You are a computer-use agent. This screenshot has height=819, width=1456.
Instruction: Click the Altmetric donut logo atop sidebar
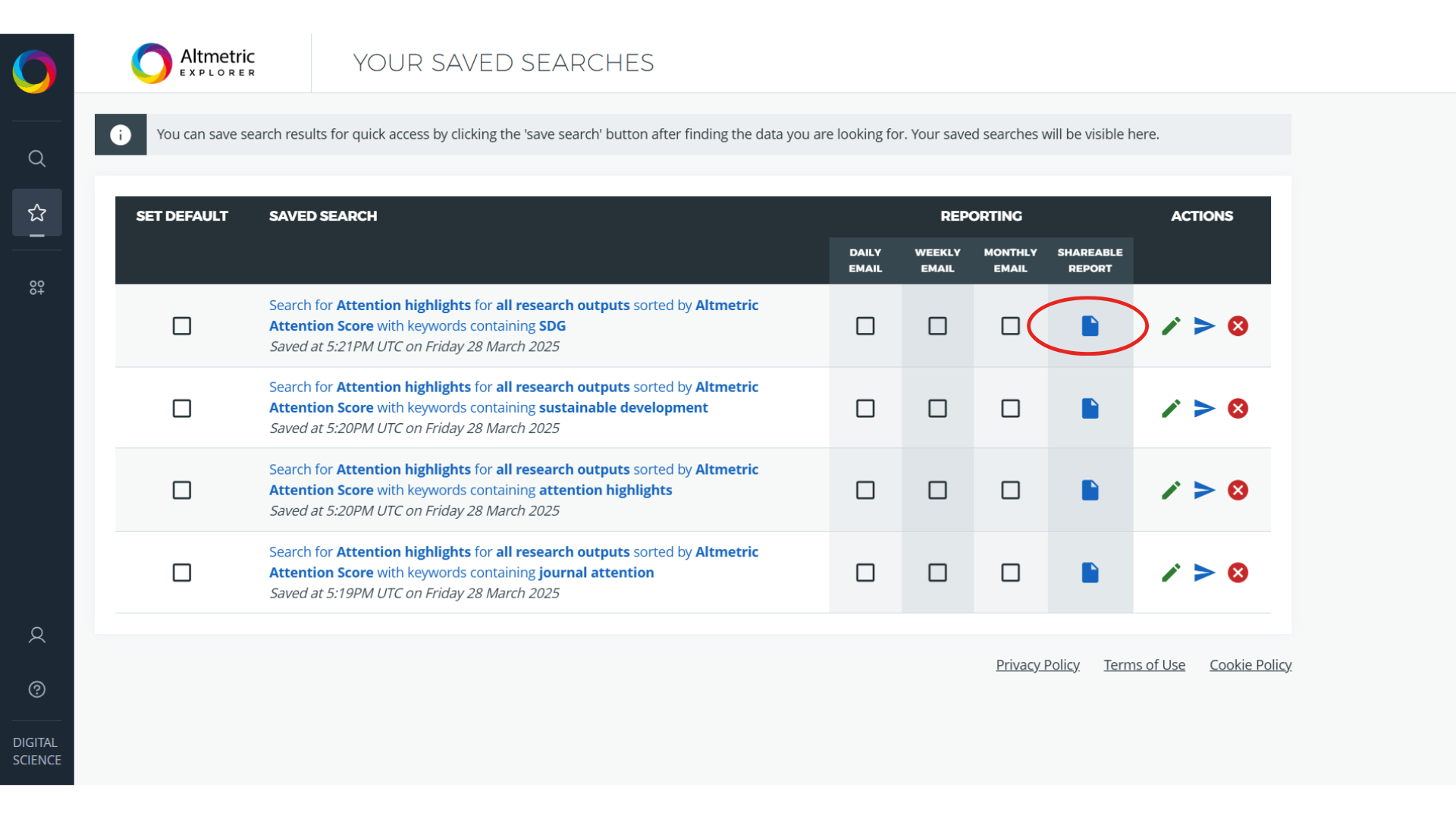point(35,72)
